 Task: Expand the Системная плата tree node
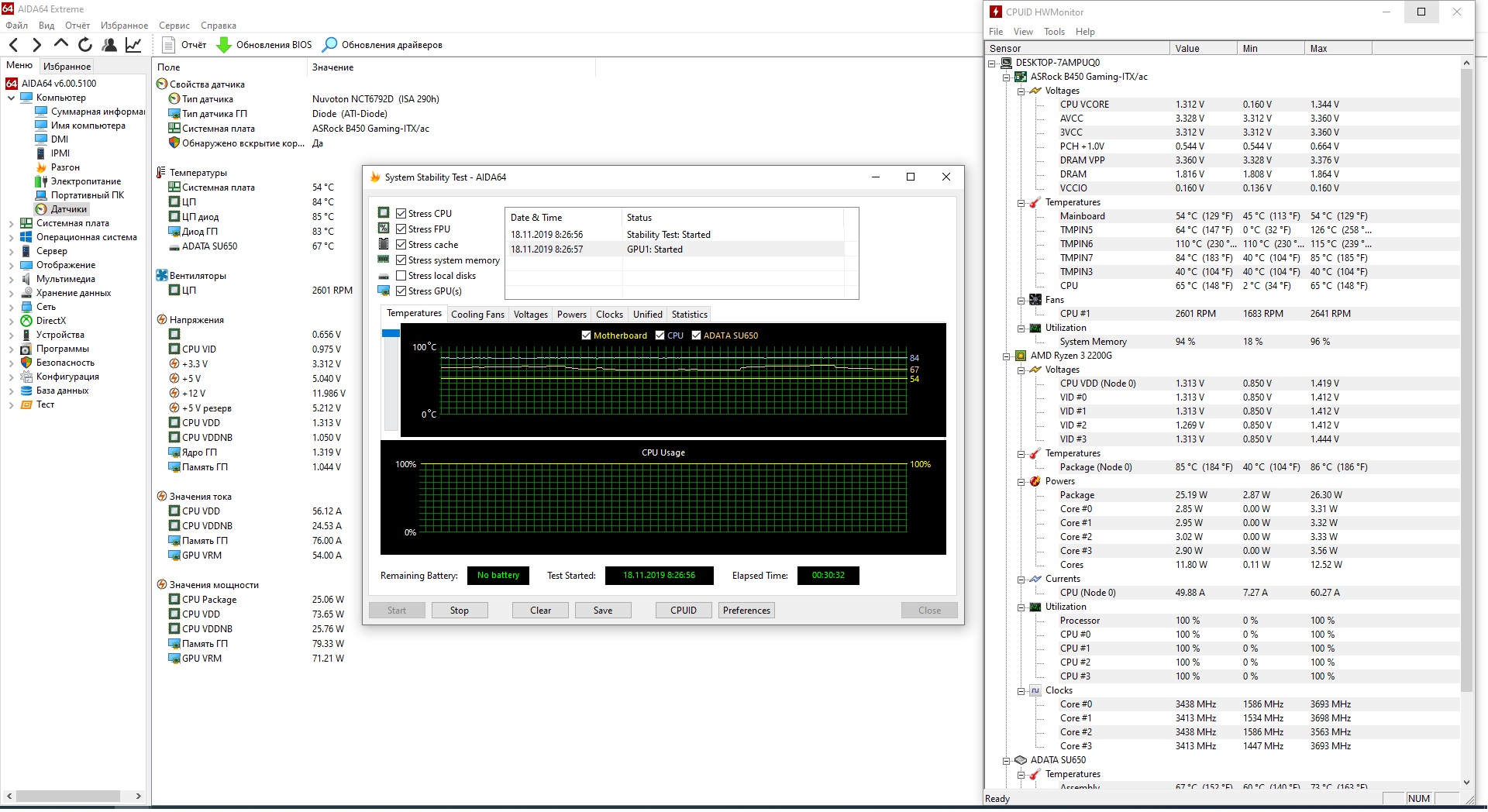(x=12, y=223)
